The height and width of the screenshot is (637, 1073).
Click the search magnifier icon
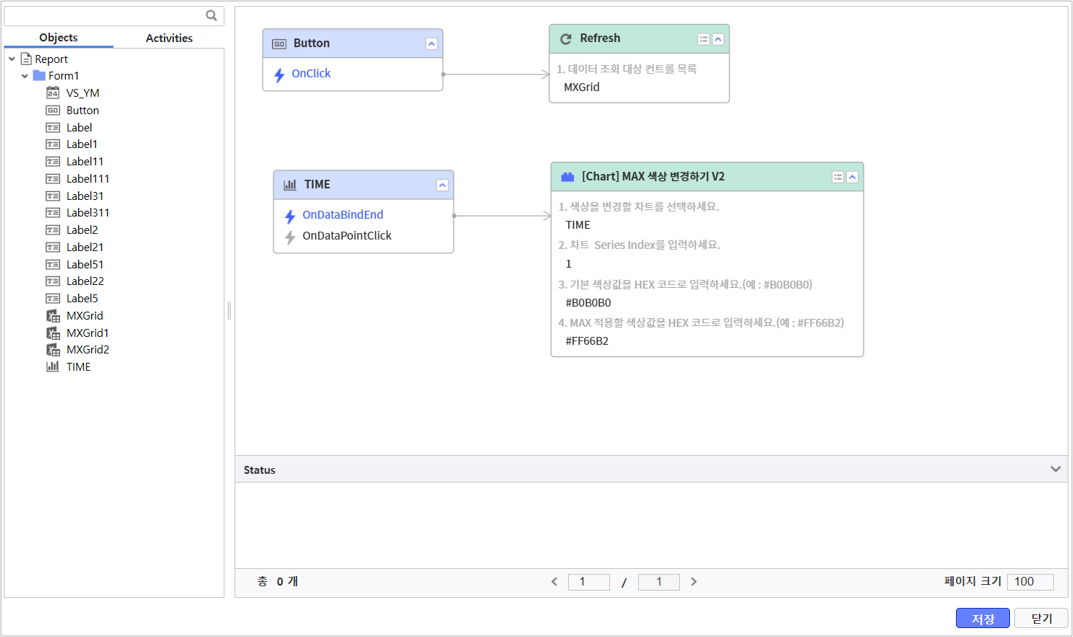tap(211, 15)
